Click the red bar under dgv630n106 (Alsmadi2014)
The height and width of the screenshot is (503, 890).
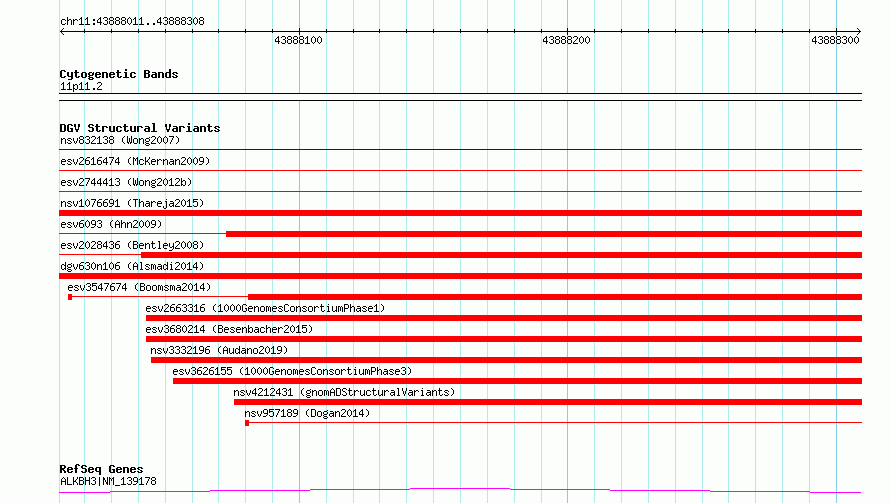pos(460,276)
